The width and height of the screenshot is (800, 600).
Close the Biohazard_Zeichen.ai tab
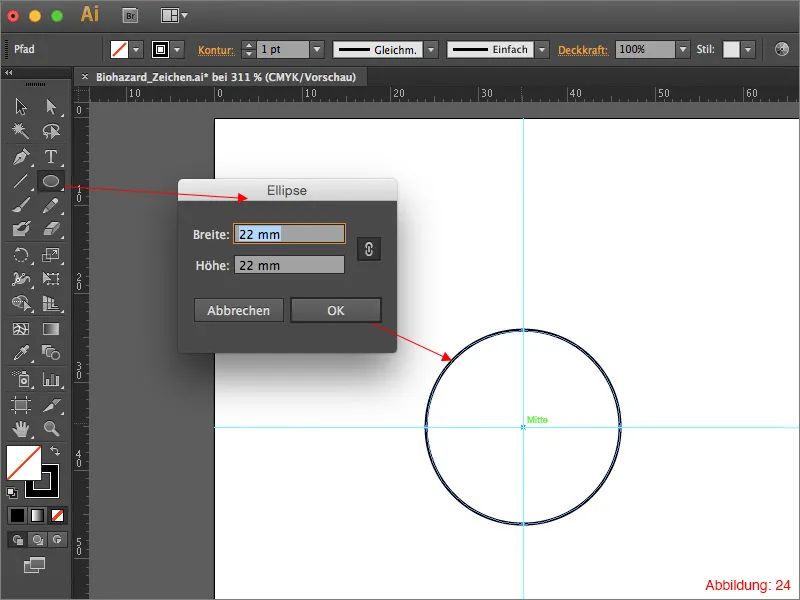85,77
